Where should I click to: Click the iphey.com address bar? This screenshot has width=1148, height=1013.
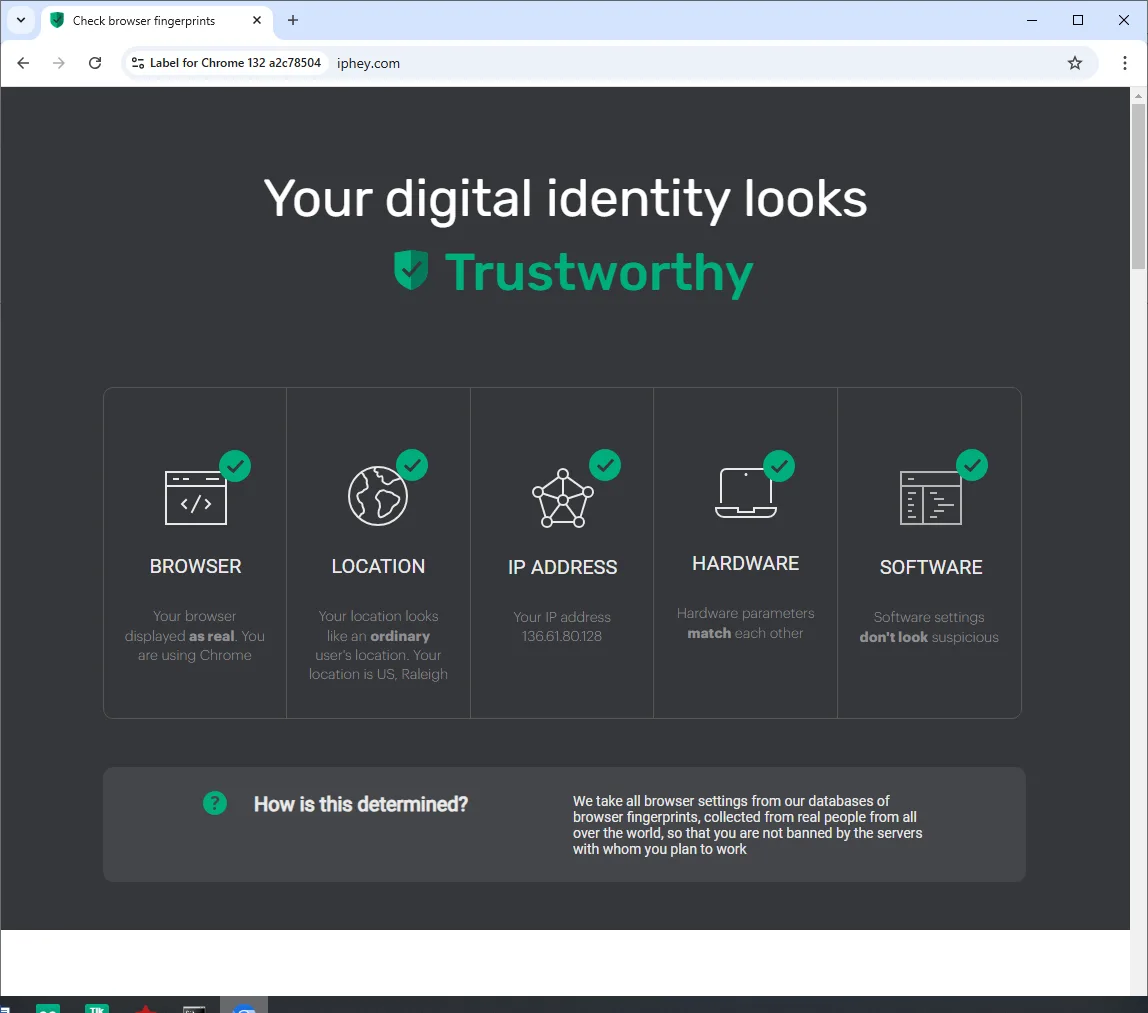pos(611,63)
